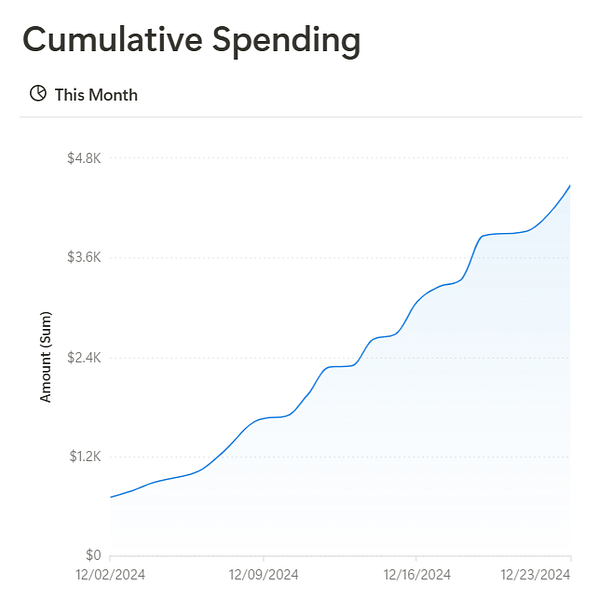The height and width of the screenshot is (600, 597).
Task: Click the 12/02/2024 date label
Action: coord(110,575)
